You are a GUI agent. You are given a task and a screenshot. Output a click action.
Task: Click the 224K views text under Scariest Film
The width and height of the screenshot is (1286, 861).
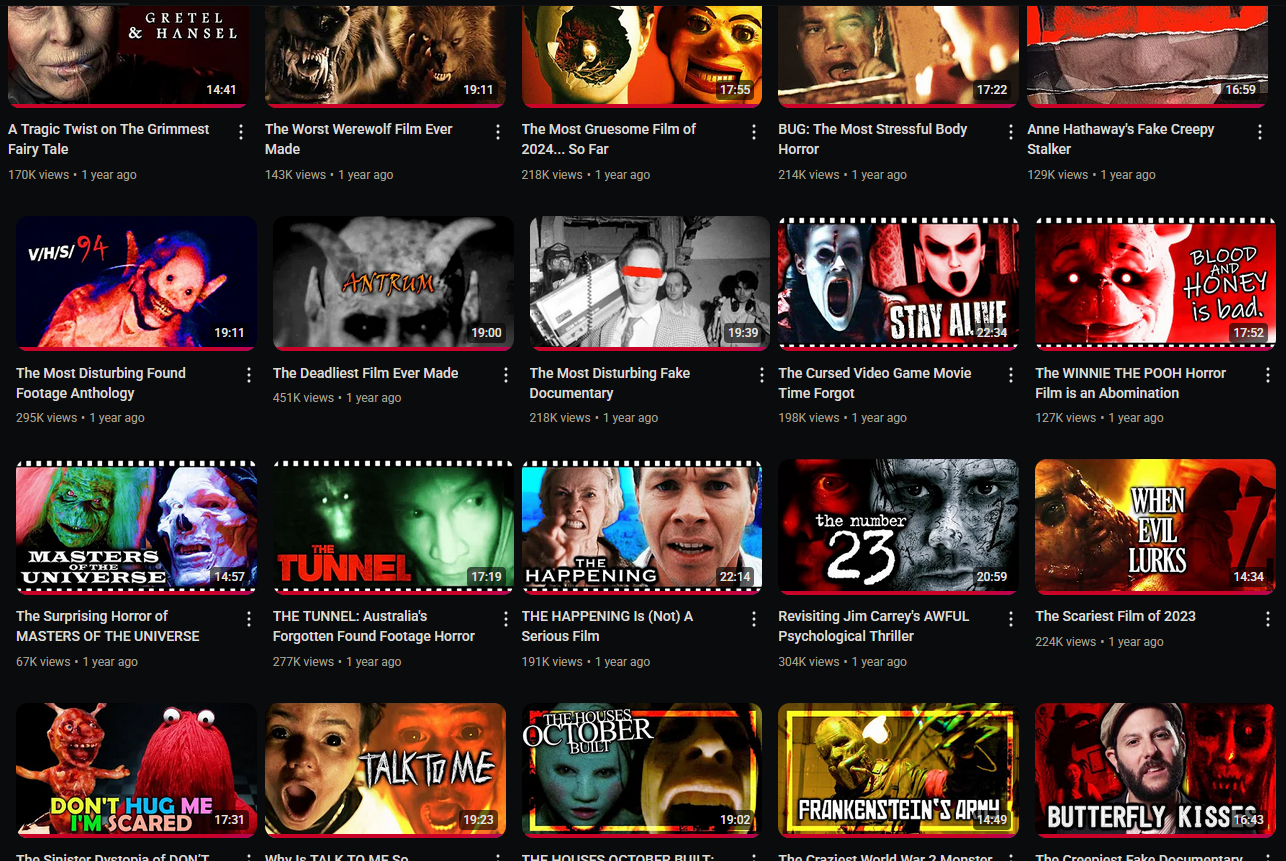tap(1066, 642)
